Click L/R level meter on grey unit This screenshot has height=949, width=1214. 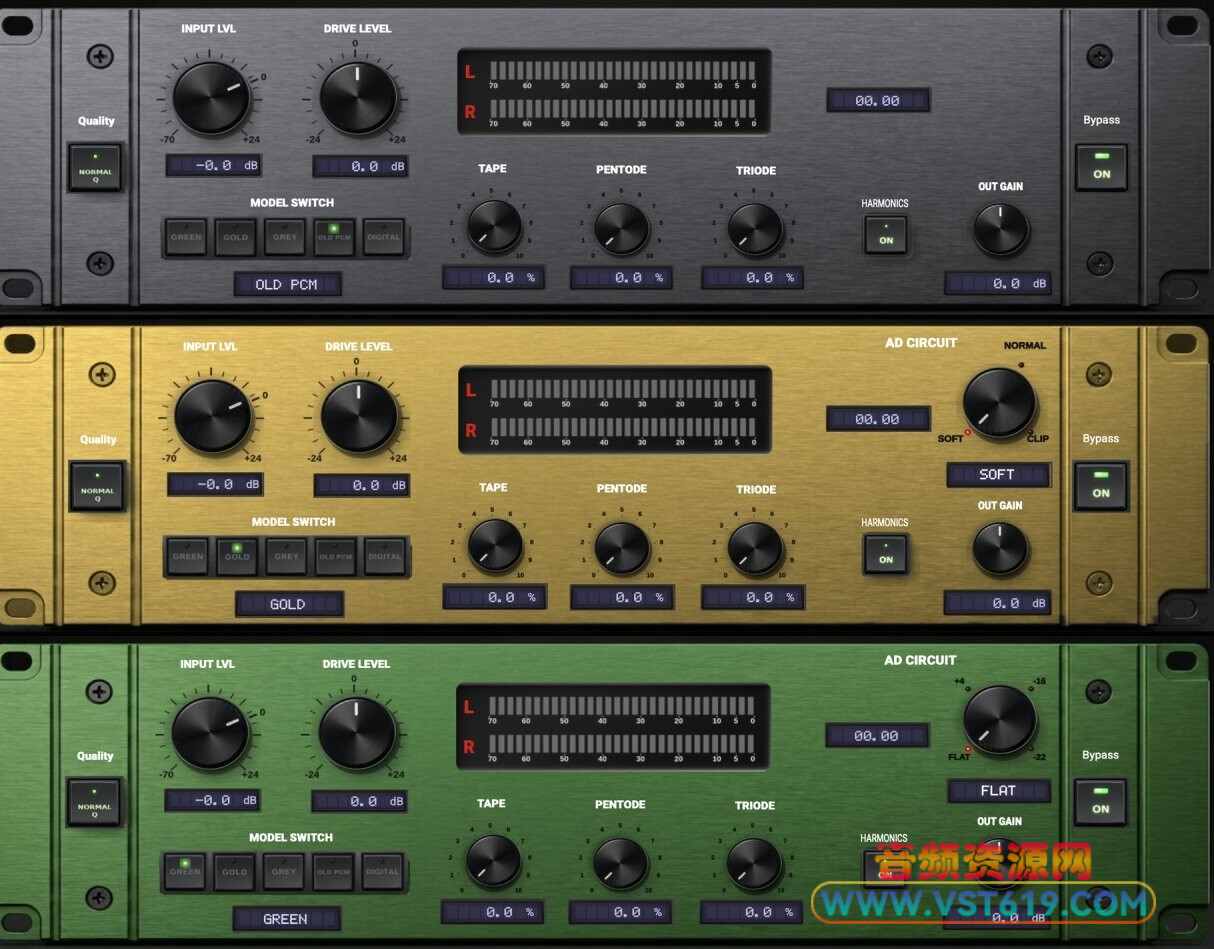coord(614,92)
